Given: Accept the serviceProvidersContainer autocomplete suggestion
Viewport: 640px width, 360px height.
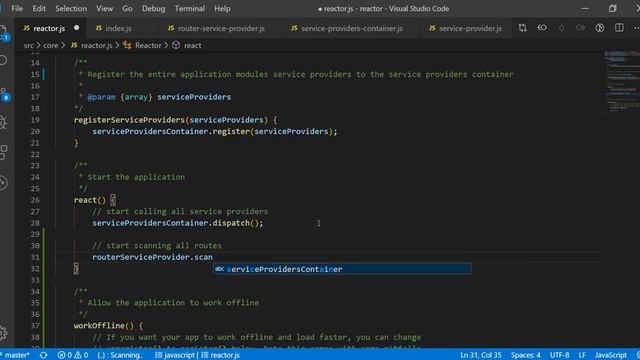Looking at the screenshot, I should click(342, 269).
